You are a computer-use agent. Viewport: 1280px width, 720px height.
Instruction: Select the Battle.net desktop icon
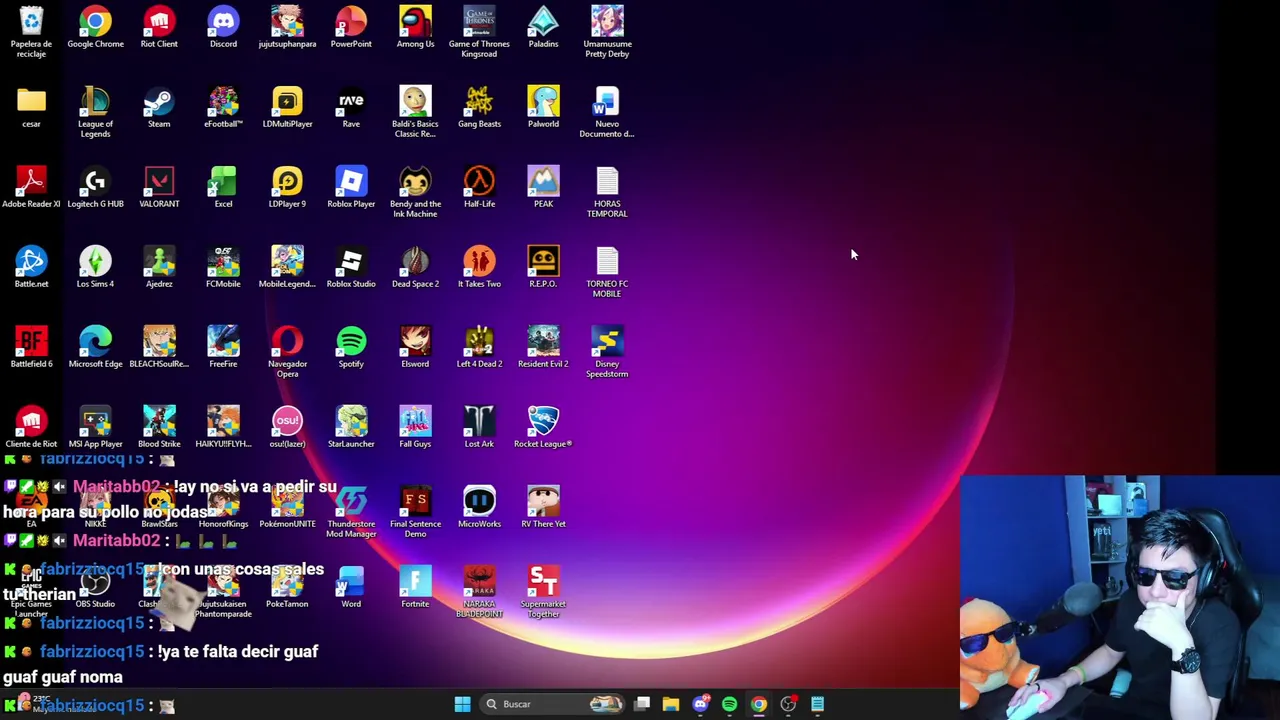click(x=31, y=267)
